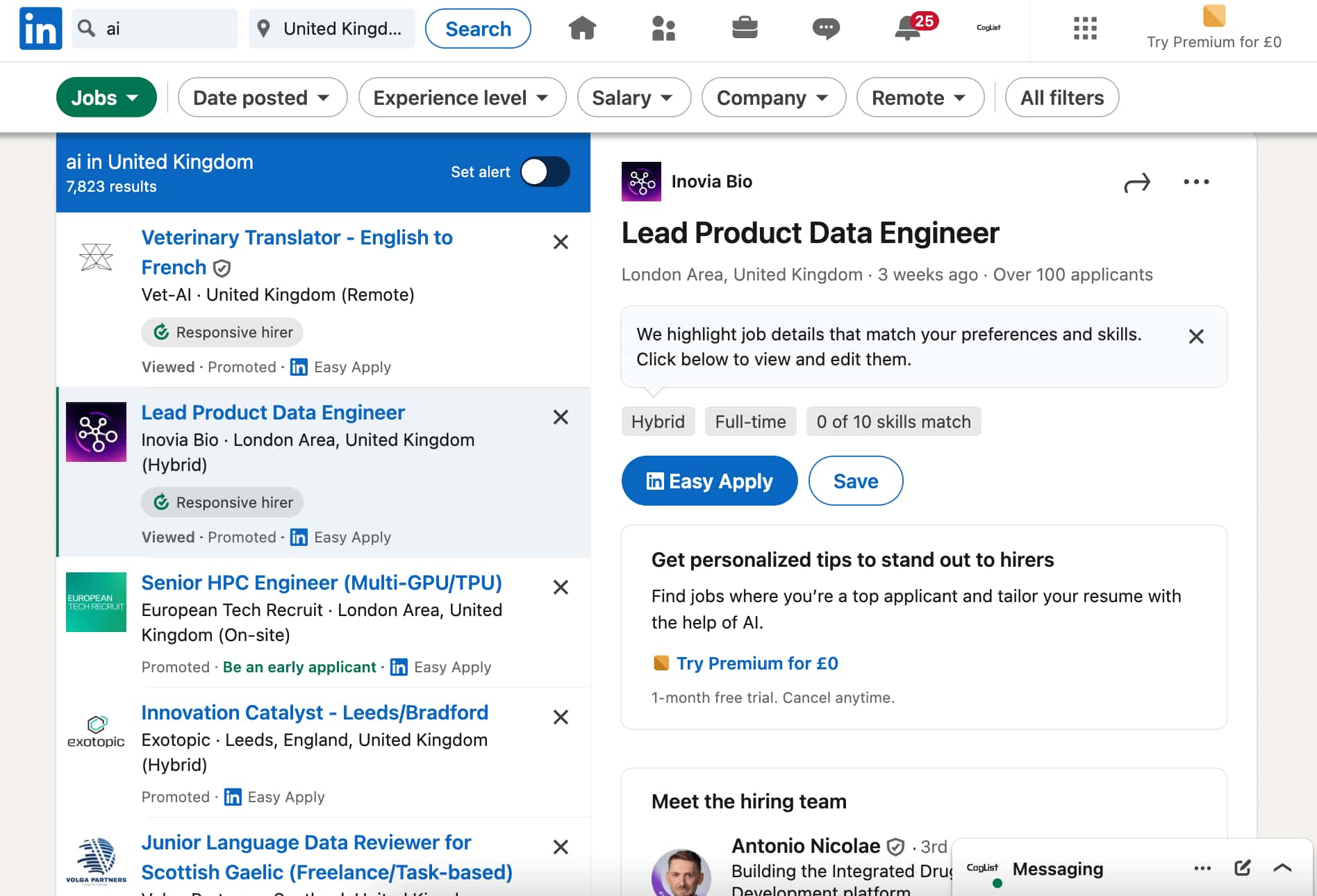
Task: Expand the Messaging panel chevron
Action: [1282, 868]
